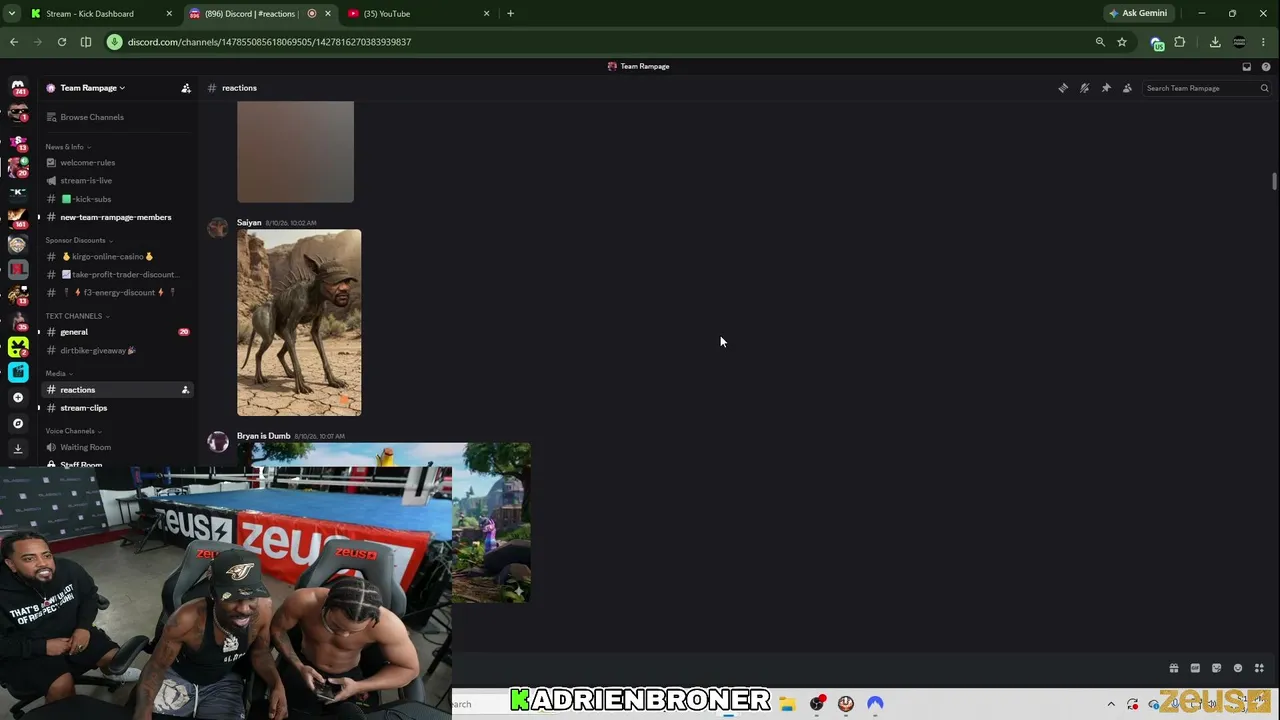Open OBS Studio from the taskbar
Viewport: 1280px width, 720px height.
pos(817,704)
